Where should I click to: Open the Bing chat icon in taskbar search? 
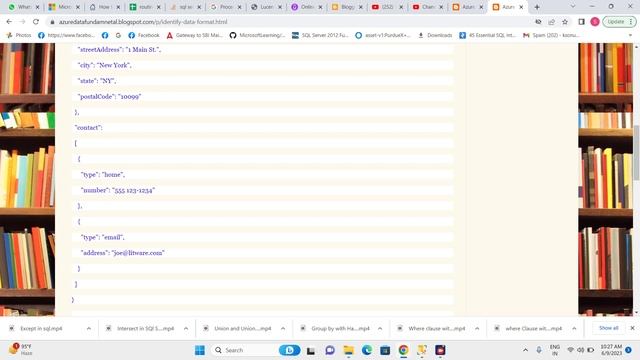tap(289, 350)
